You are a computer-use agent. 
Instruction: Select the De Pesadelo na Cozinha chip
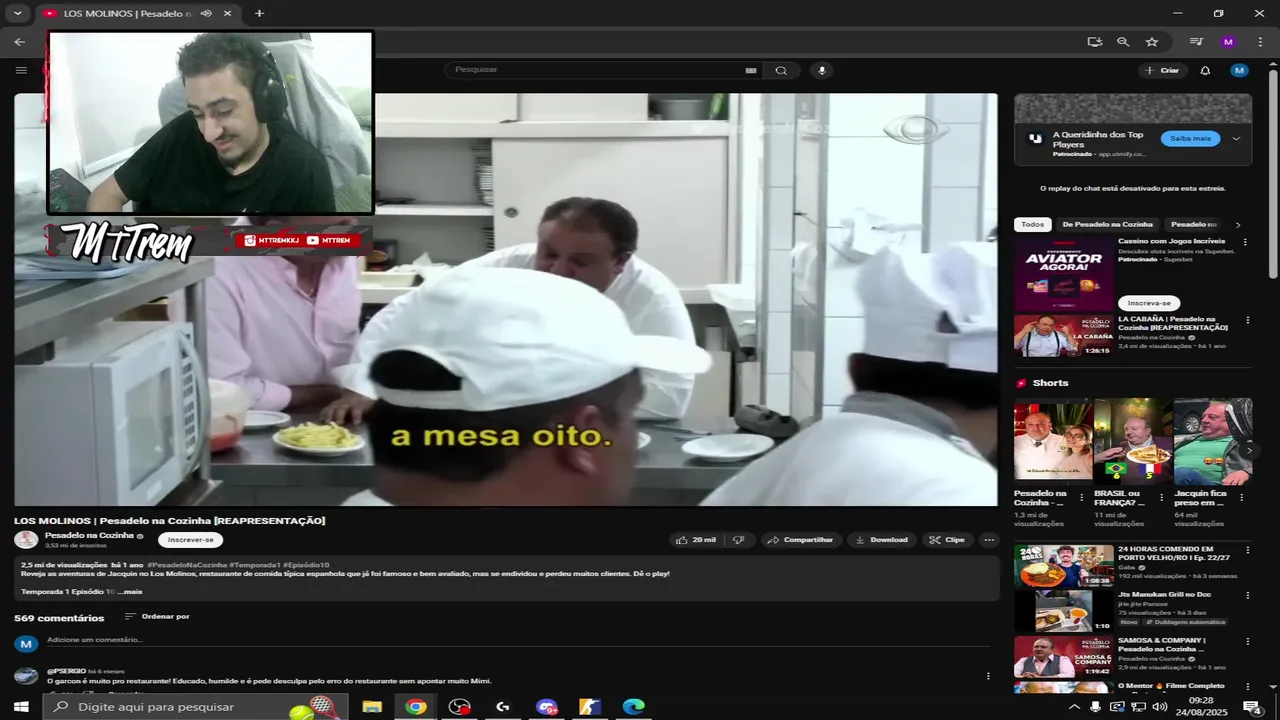pos(1107,225)
